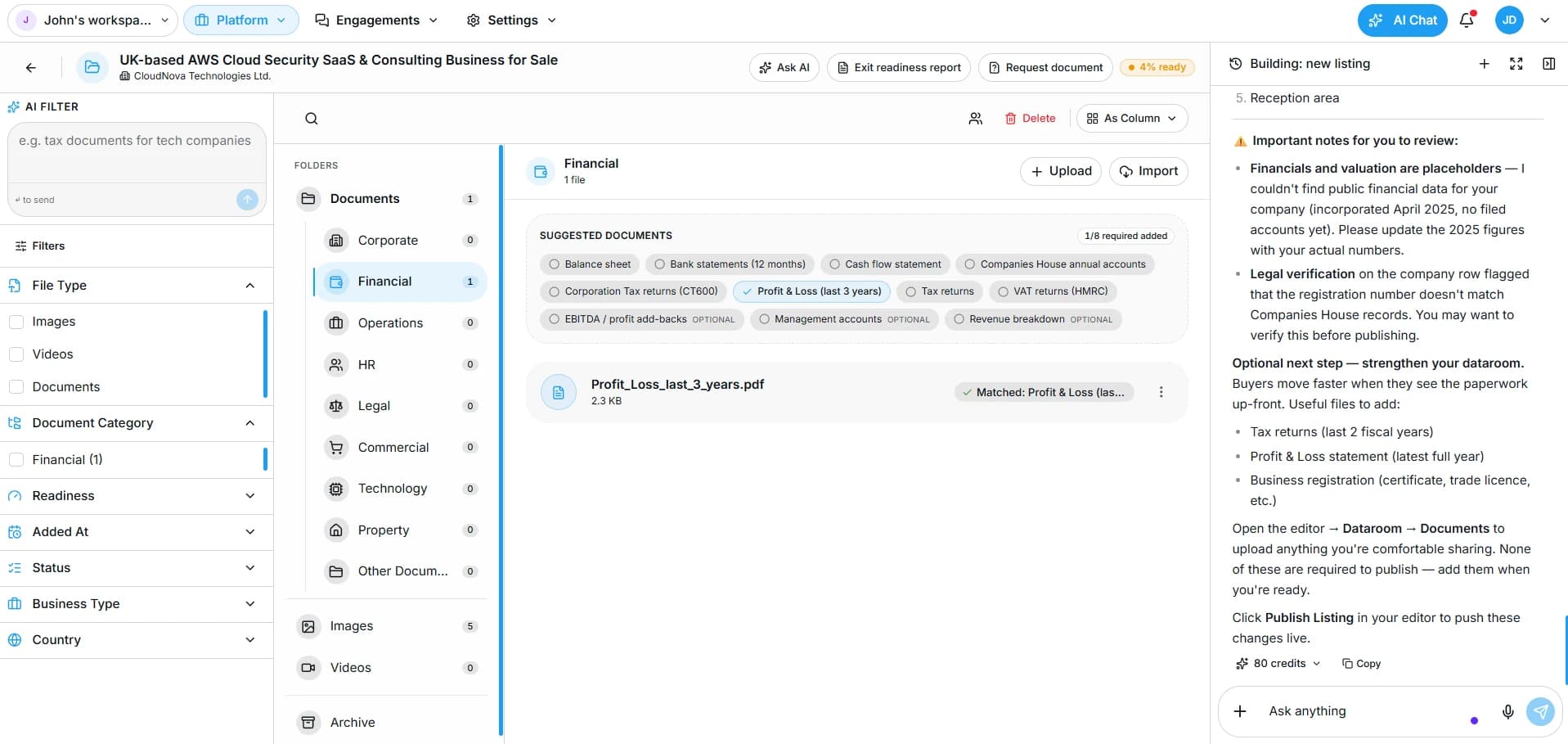1568x744 pixels.
Task: Open chat history clock icon
Action: [1236, 64]
